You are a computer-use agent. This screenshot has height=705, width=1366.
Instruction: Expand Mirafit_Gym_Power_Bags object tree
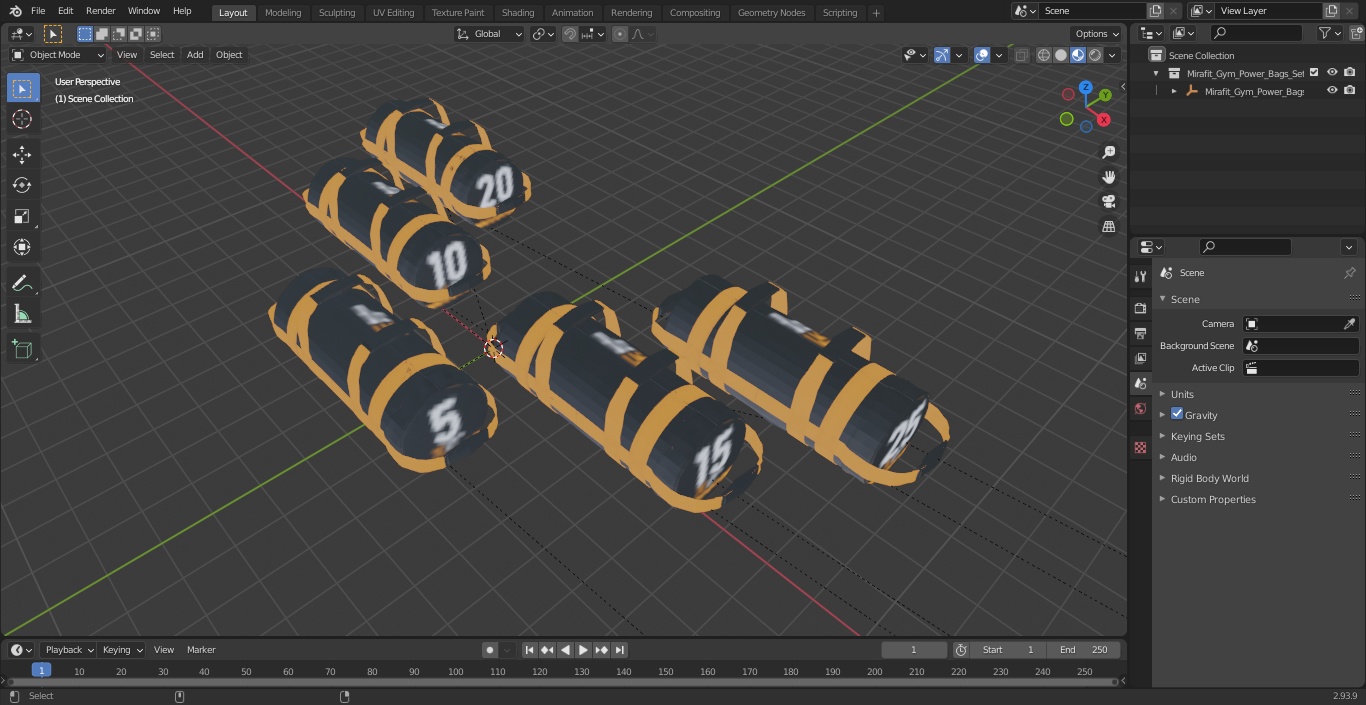point(1174,91)
